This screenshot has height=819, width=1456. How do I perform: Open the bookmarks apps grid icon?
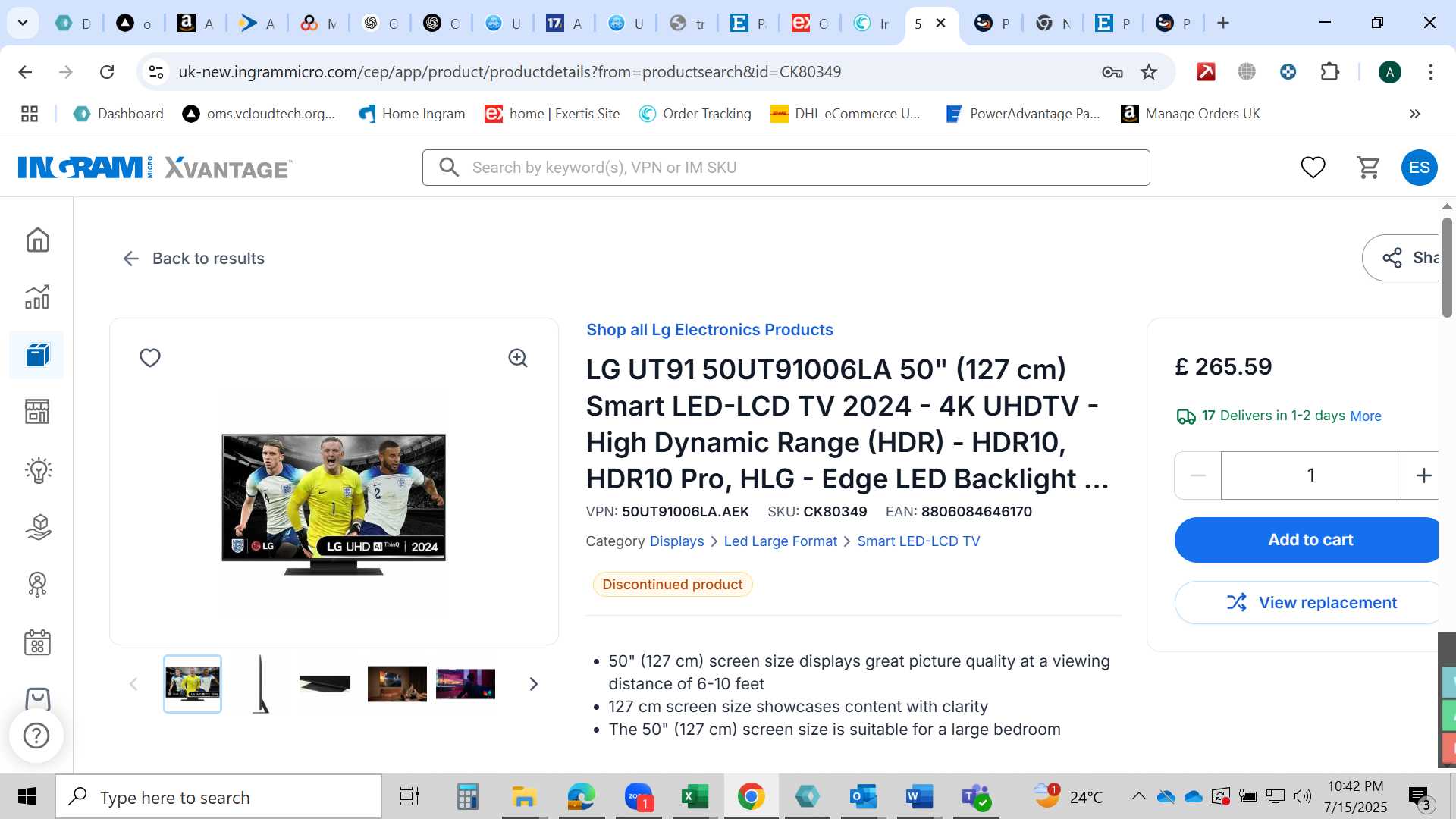[x=30, y=114]
